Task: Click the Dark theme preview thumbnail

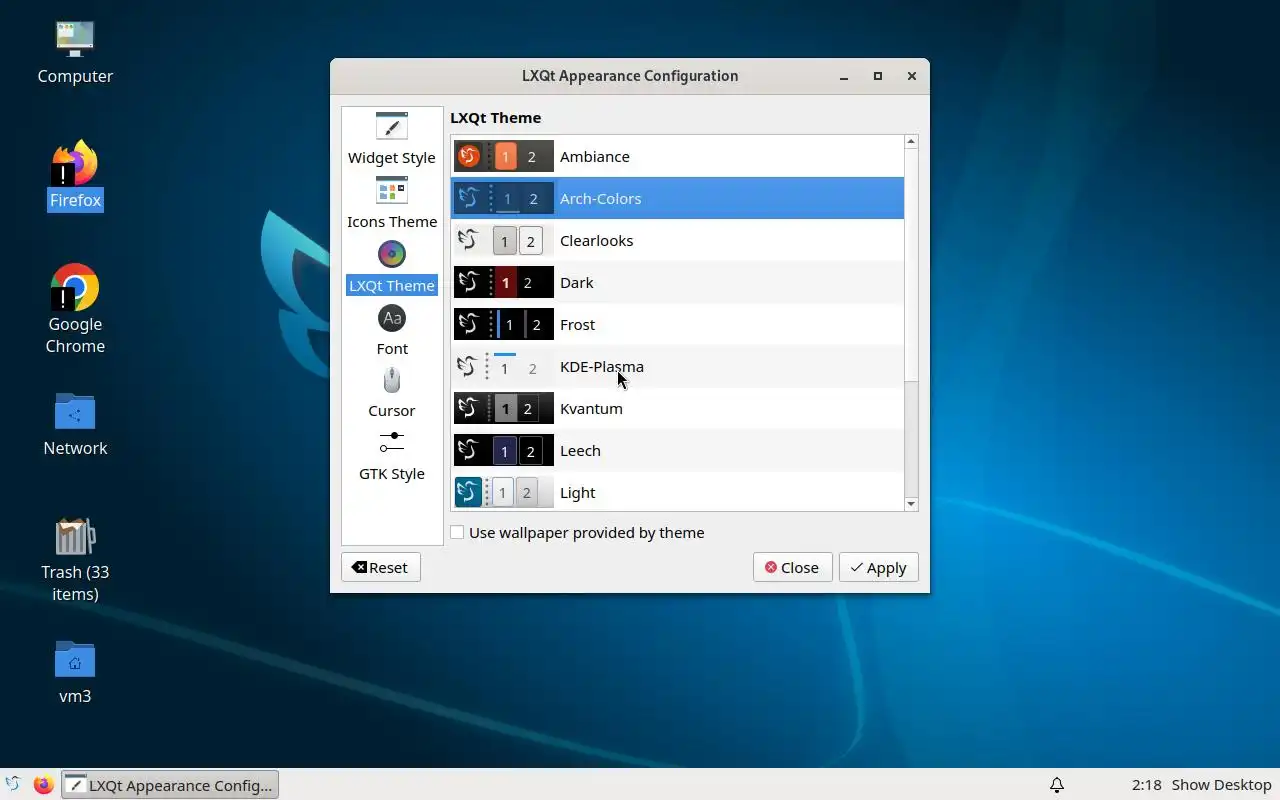Action: 504,282
